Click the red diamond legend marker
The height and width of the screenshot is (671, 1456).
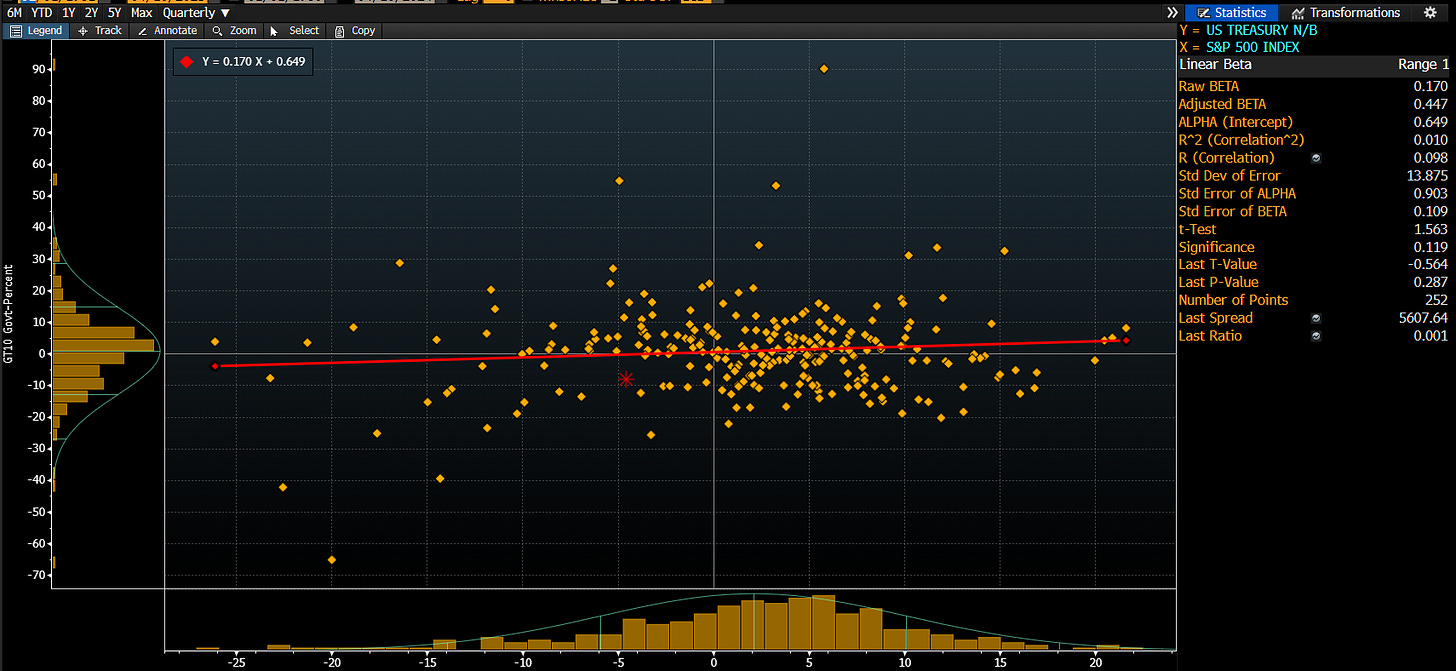186,62
